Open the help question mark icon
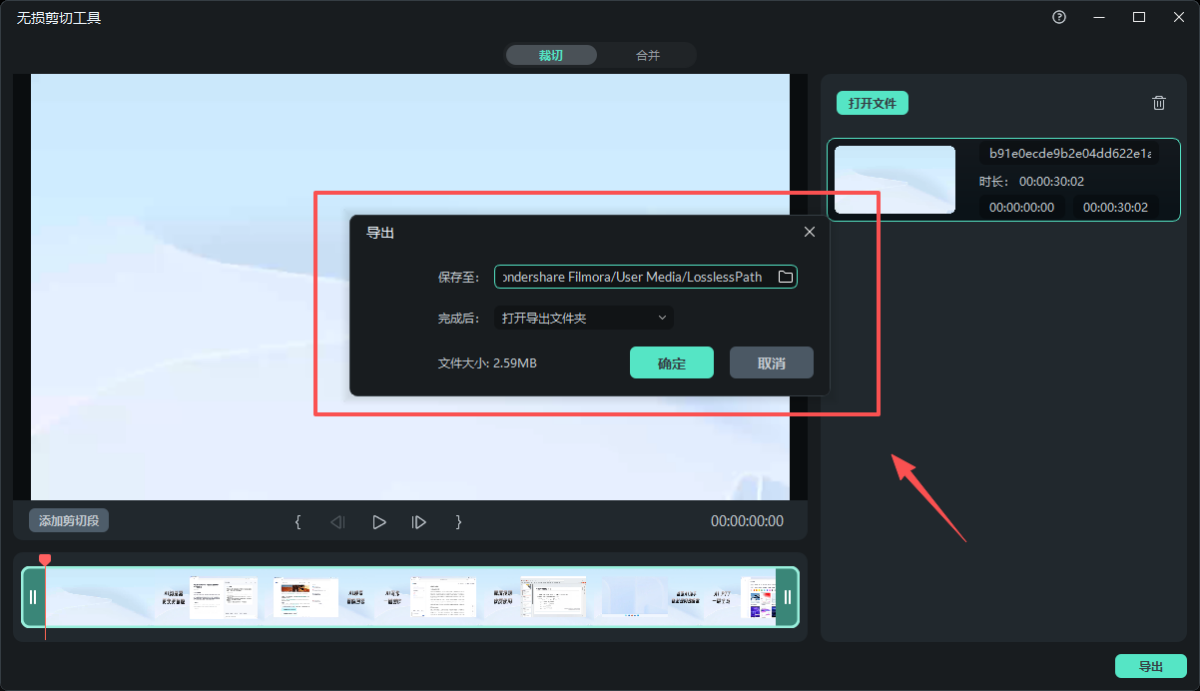The width and height of the screenshot is (1200, 691). [1059, 18]
